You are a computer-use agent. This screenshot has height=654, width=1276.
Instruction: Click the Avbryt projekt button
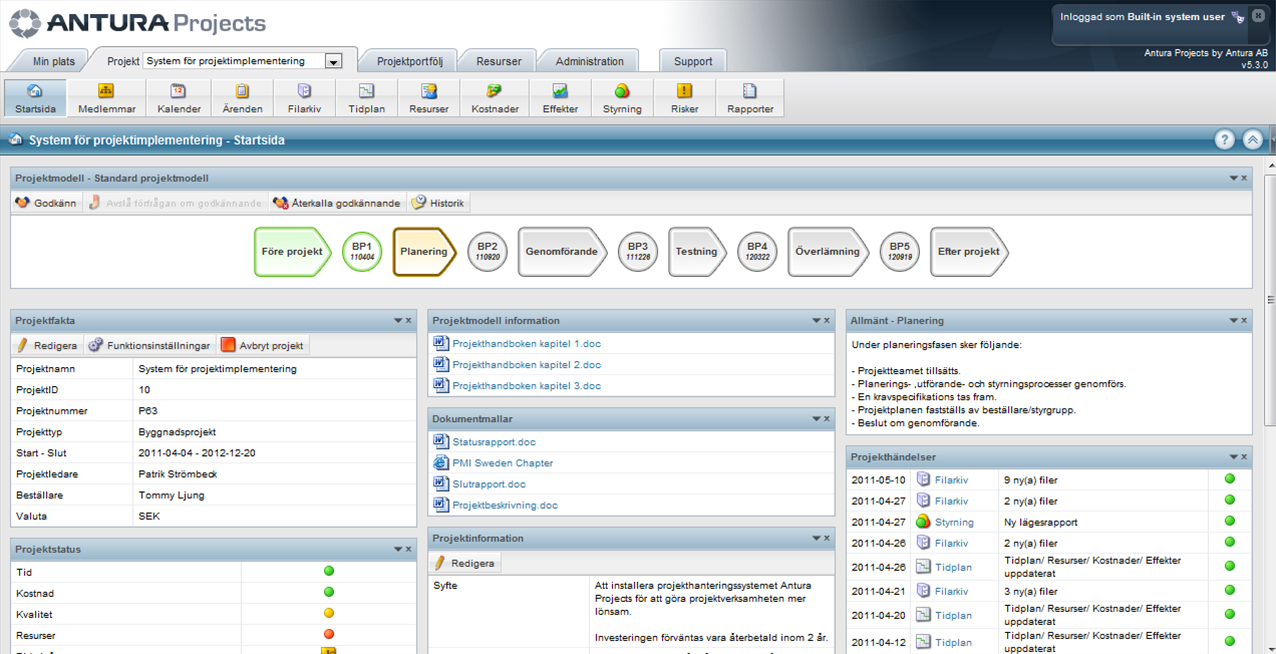pos(263,345)
